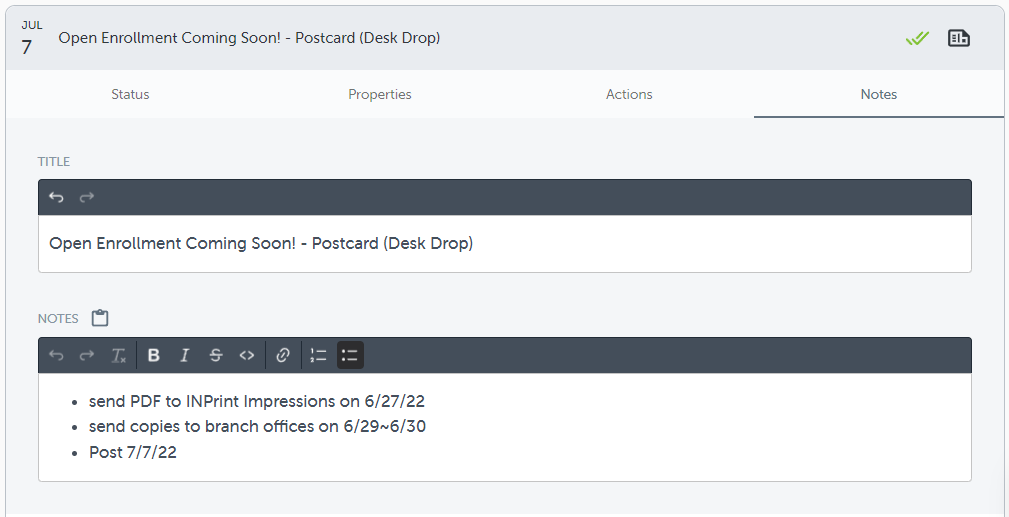Viewport: 1009px width, 517px height.
Task: Open the Properties tab
Action: tap(380, 94)
